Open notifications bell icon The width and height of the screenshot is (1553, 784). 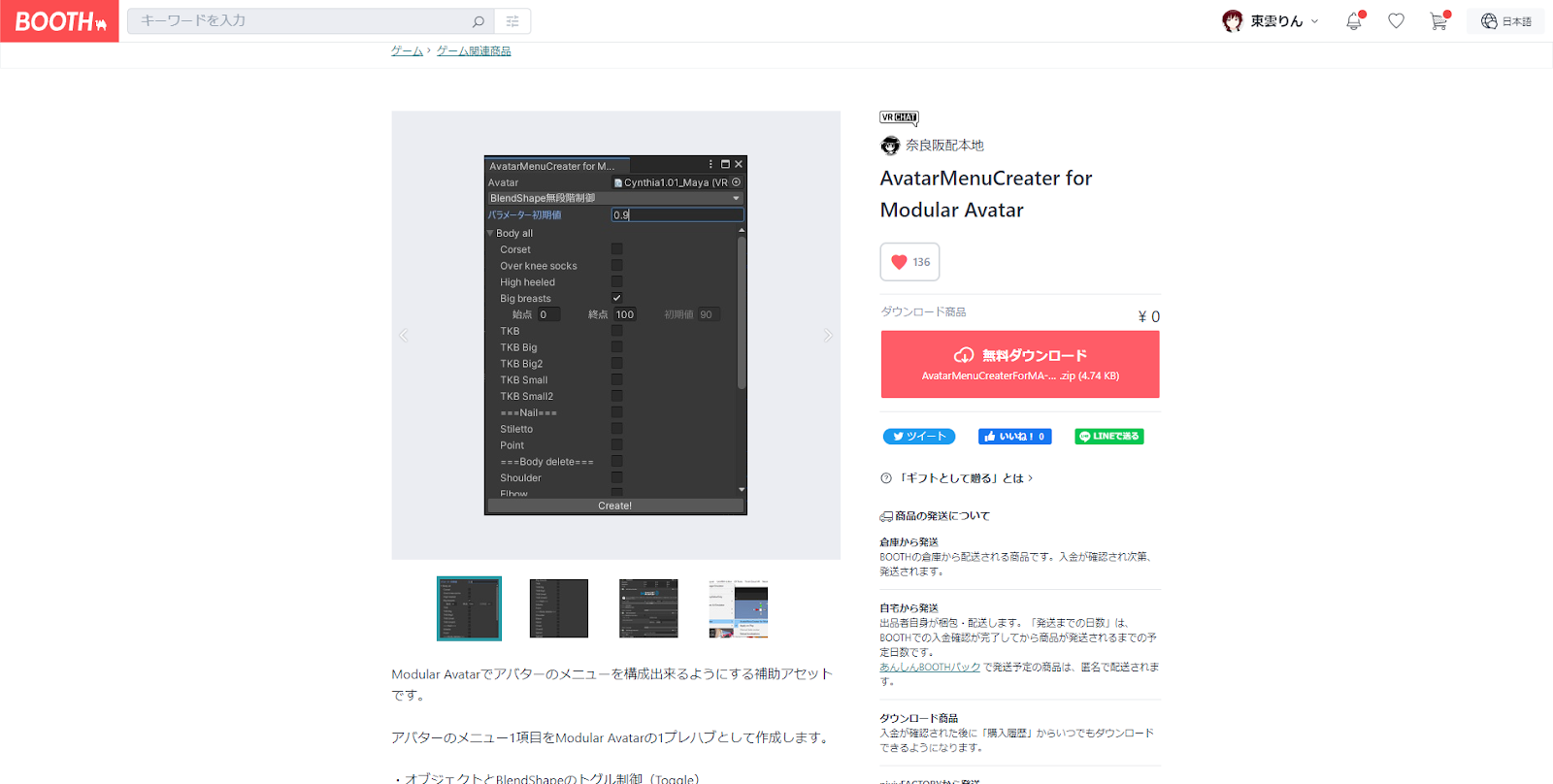click(1354, 20)
